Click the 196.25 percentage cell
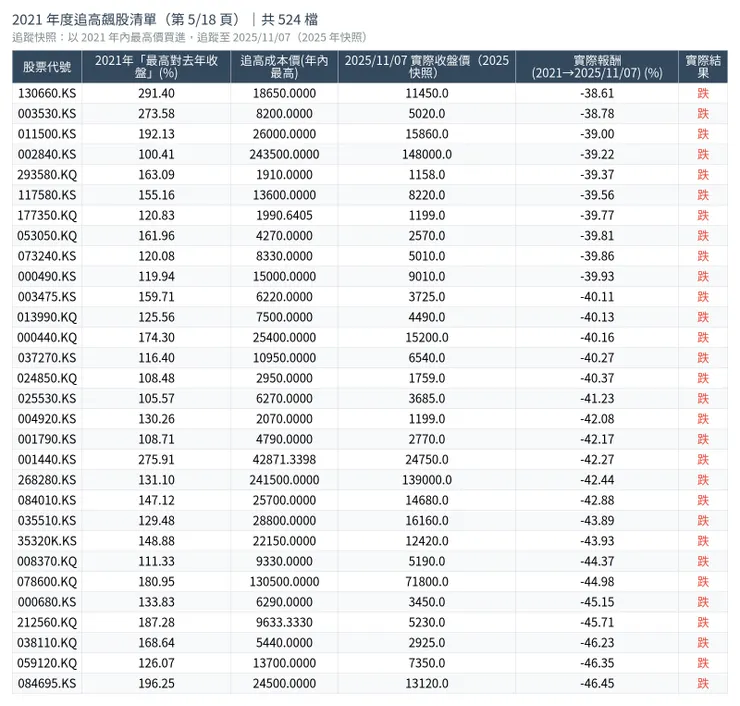740x706 pixels. 156,683
